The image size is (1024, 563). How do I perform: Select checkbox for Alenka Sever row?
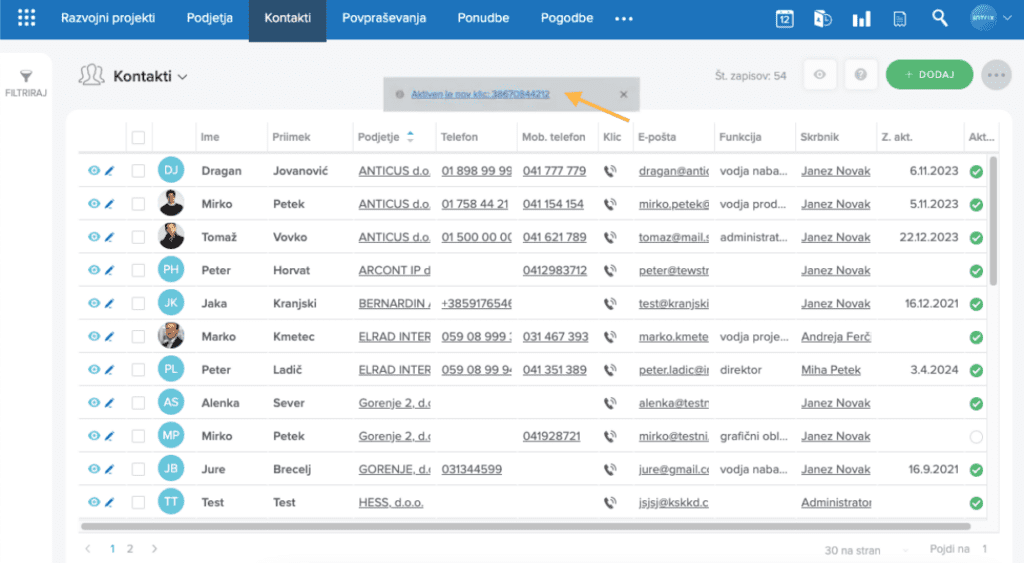click(139, 403)
